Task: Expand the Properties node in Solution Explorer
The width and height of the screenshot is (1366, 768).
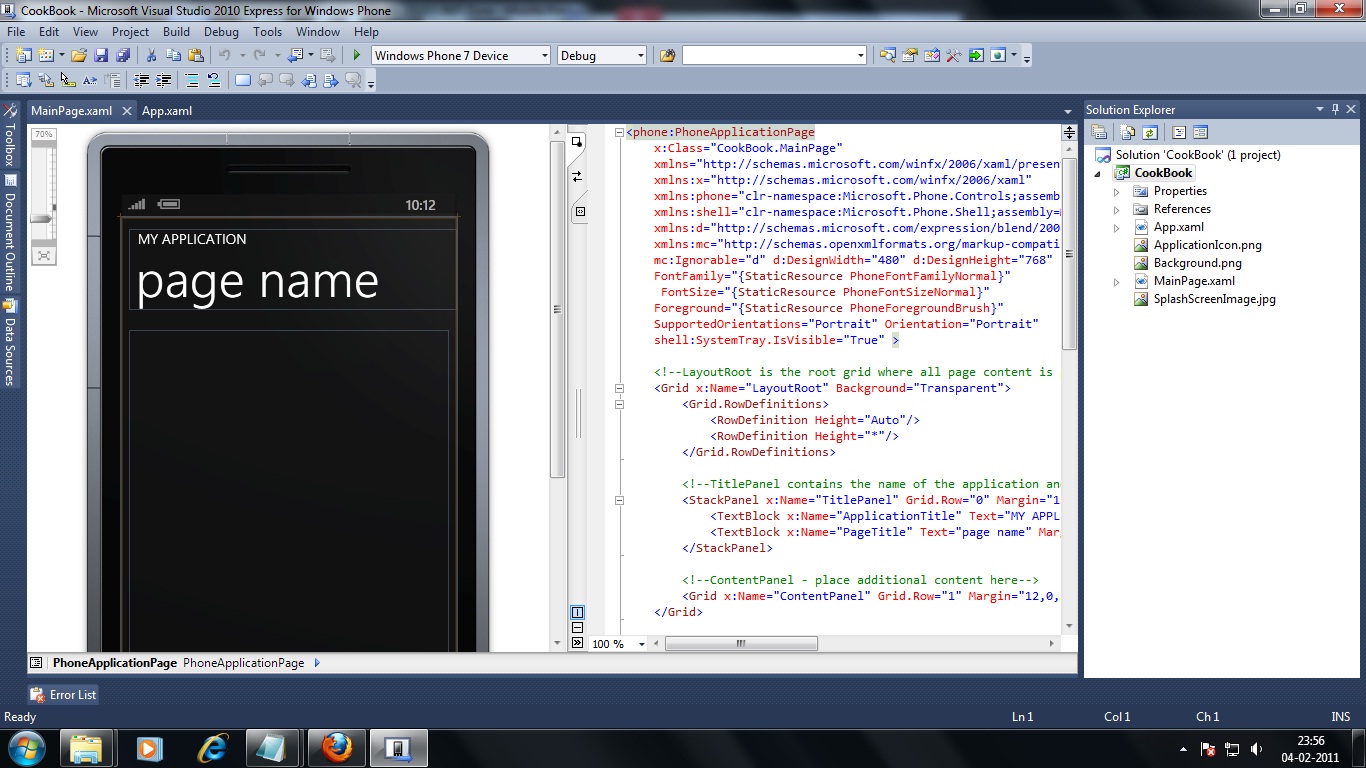Action: [x=1117, y=191]
